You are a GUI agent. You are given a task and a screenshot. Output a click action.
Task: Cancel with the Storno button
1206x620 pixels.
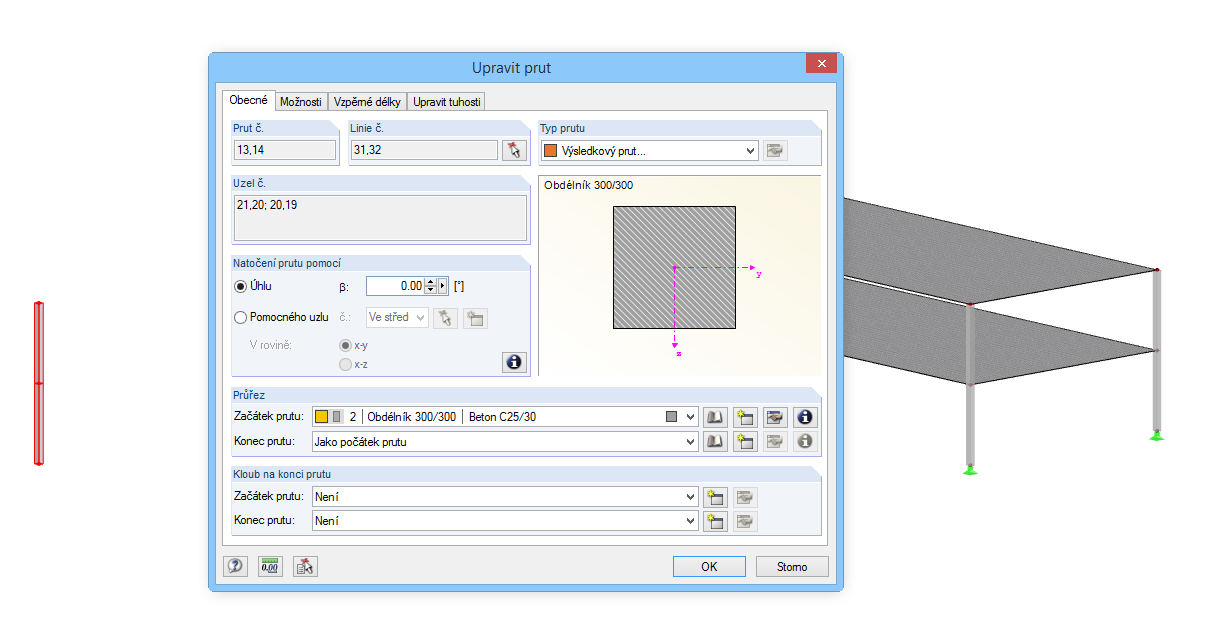tap(792, 567)
